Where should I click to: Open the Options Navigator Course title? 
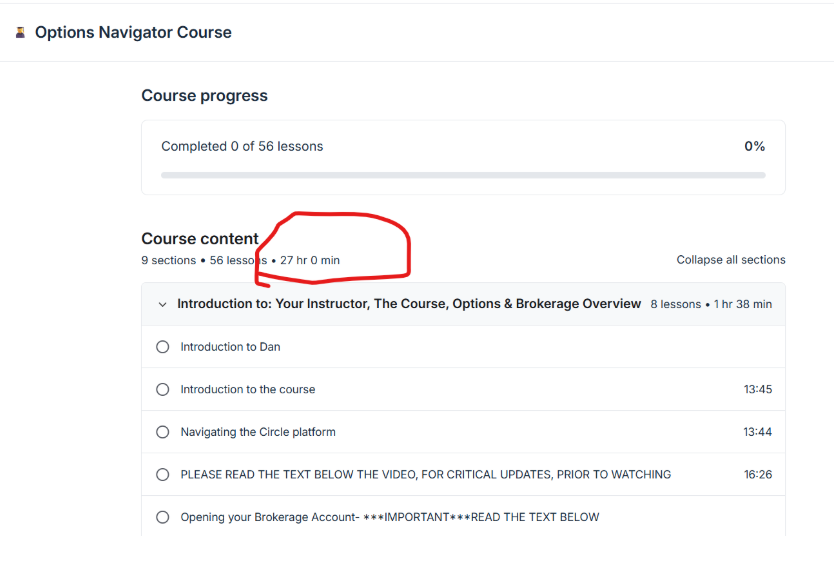[x=133, y=32]
